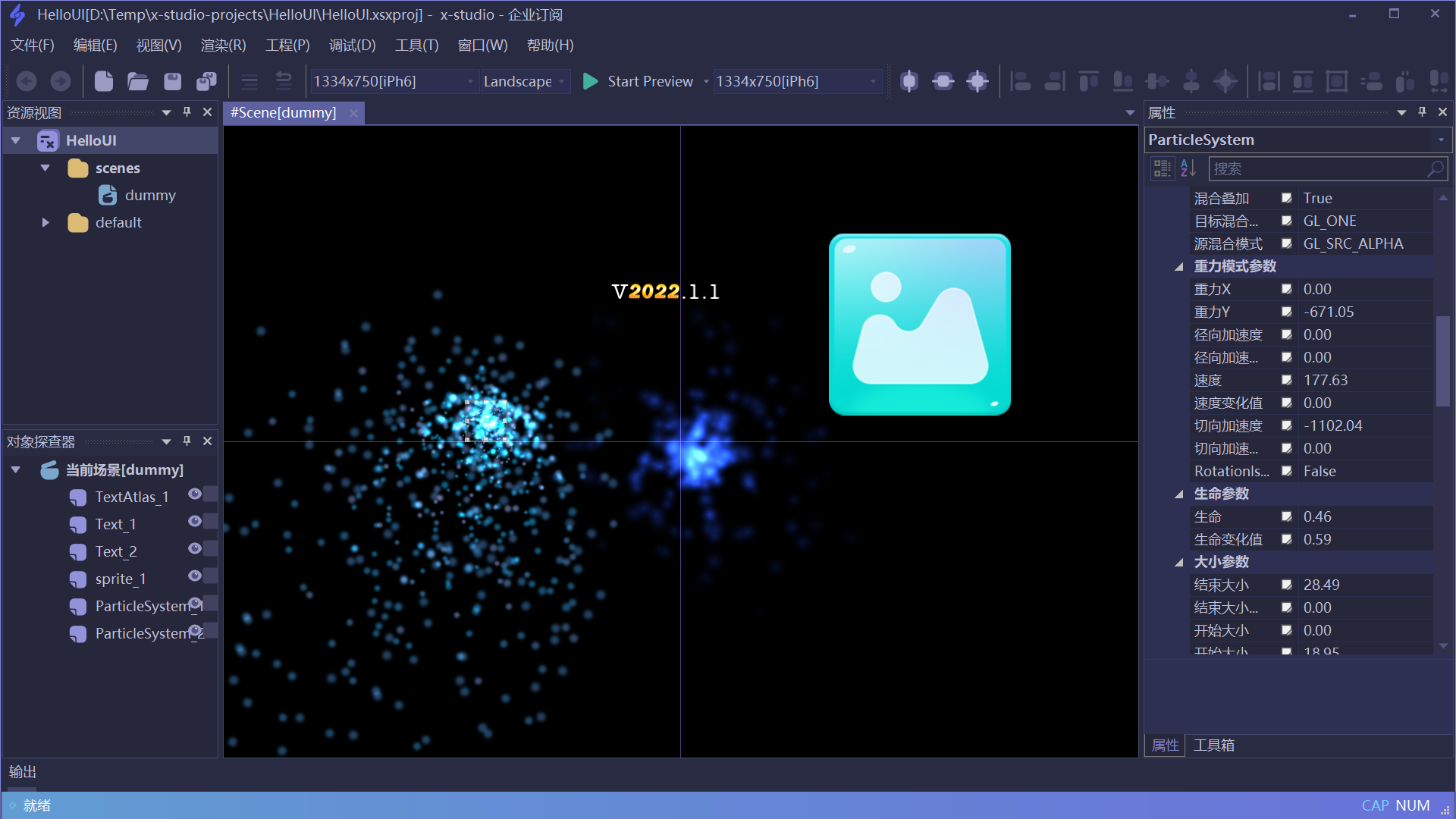1456x819 pixels.
Task: Collapse the 重力模式参数 property group
Action: tap(1179, 267)
